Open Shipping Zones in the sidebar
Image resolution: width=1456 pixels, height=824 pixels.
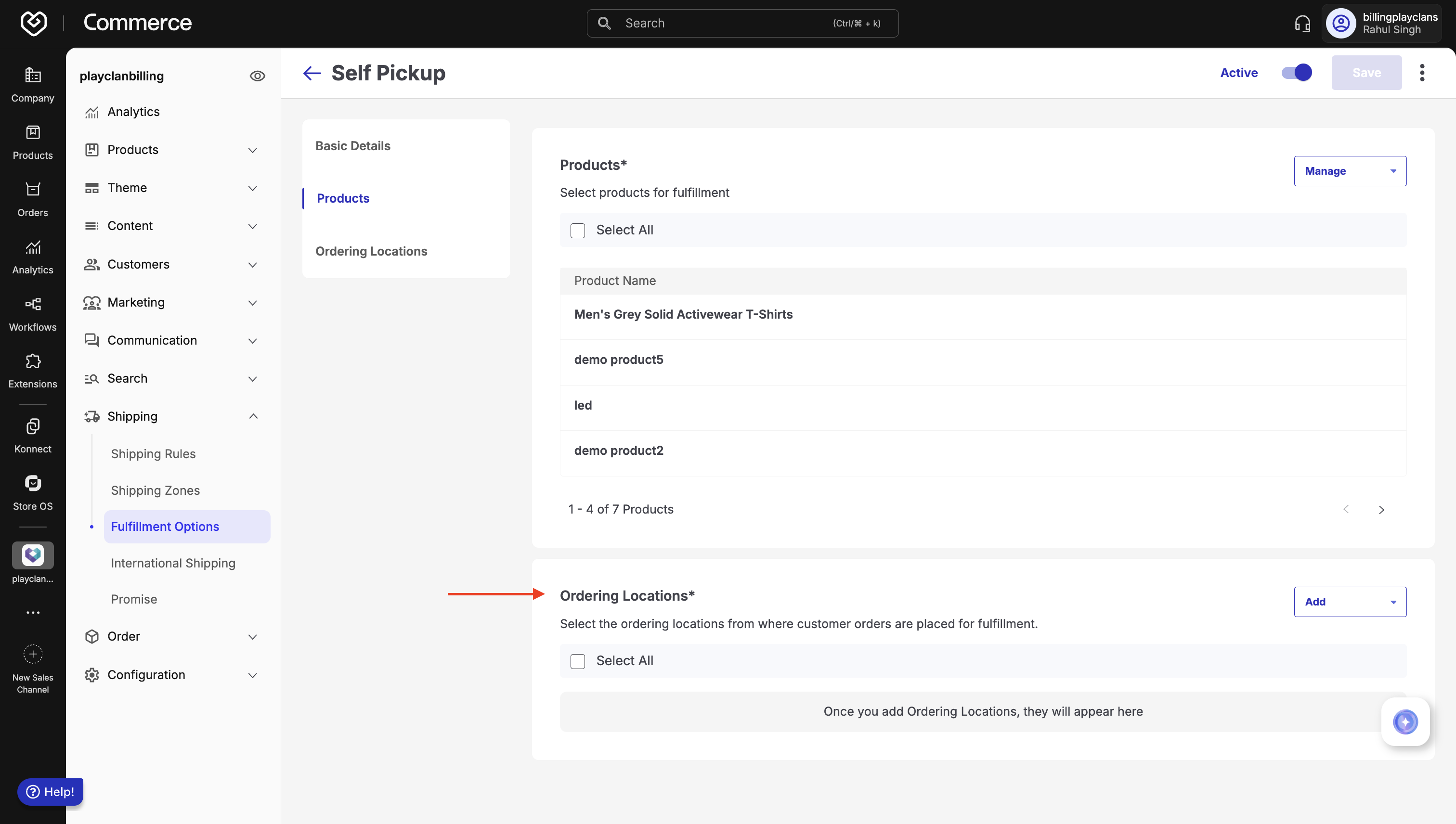pos(155,490)
